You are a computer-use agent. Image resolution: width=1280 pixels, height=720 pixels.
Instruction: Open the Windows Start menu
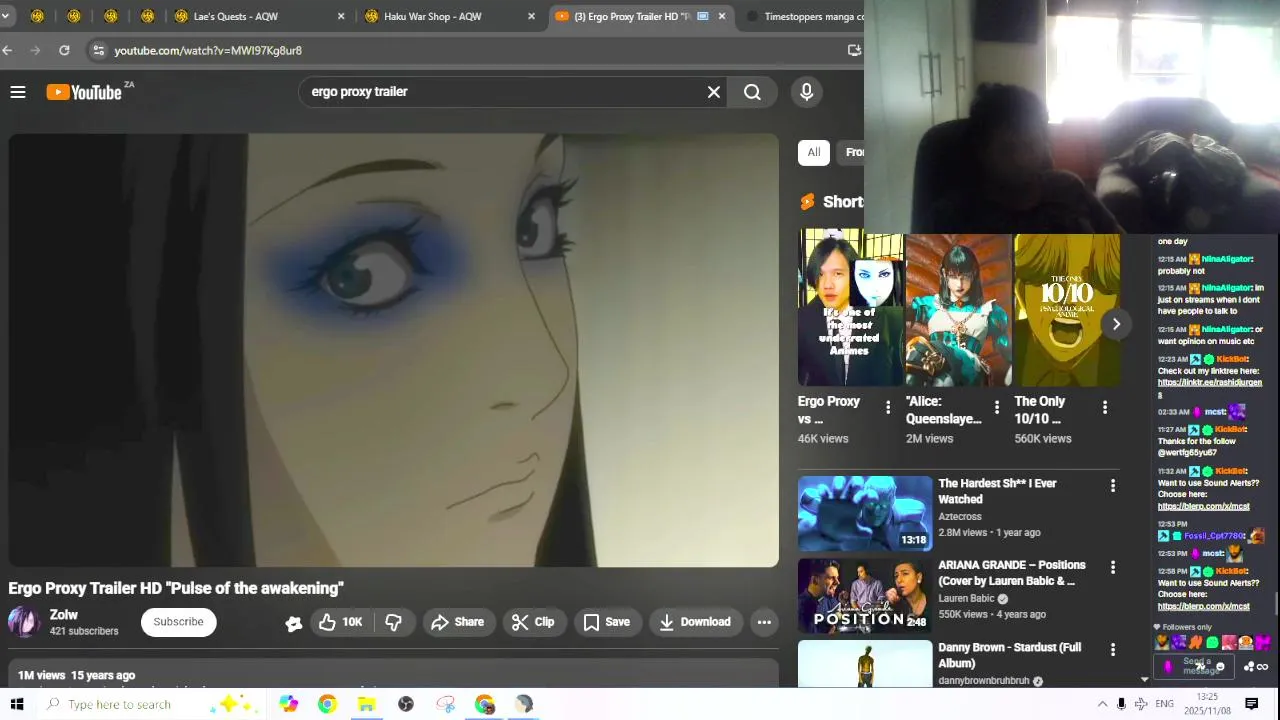17,704
